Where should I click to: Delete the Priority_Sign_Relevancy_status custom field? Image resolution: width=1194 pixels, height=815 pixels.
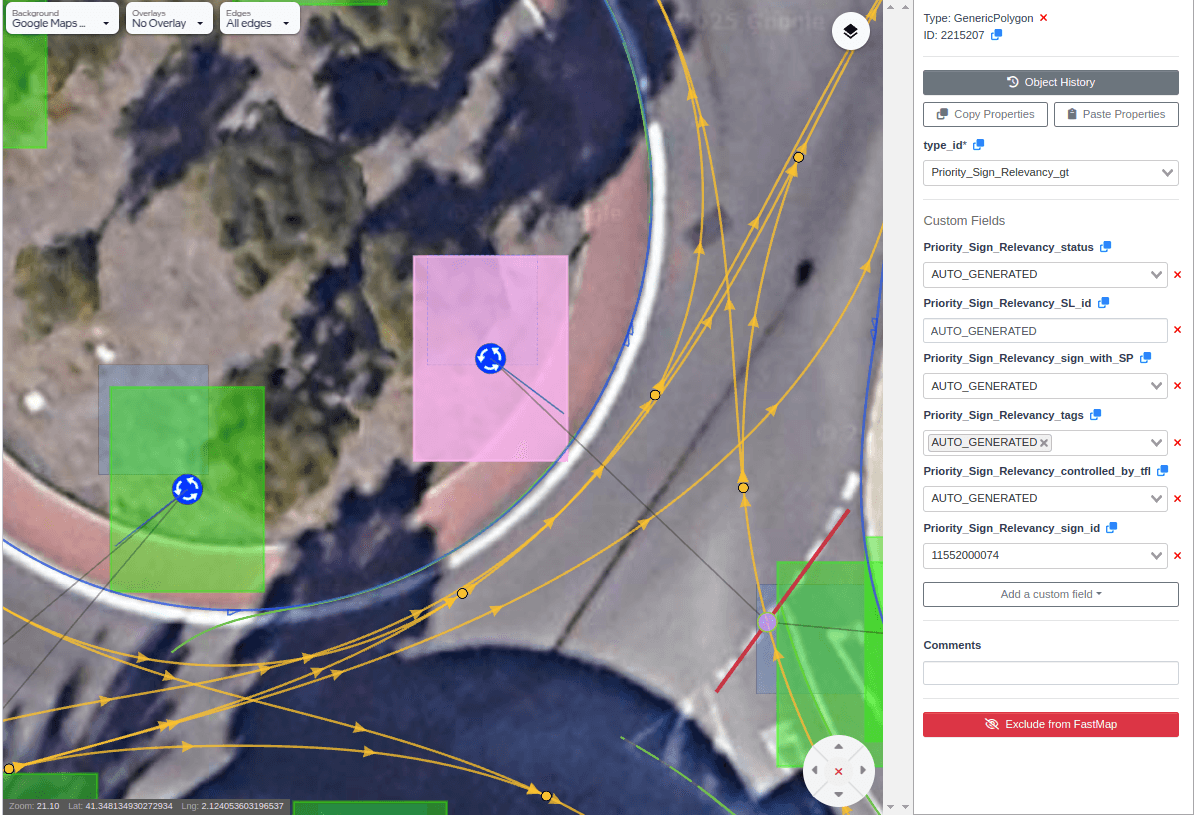click(x=1177, y=275)
